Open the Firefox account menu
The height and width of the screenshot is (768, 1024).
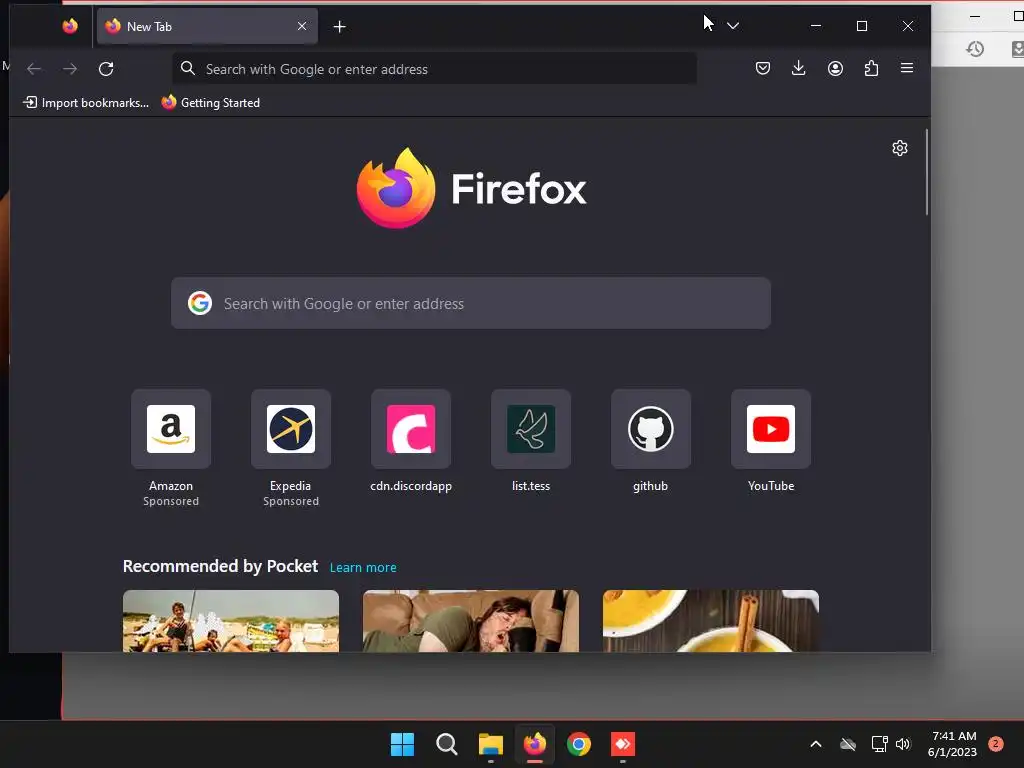tap(835, 68)
